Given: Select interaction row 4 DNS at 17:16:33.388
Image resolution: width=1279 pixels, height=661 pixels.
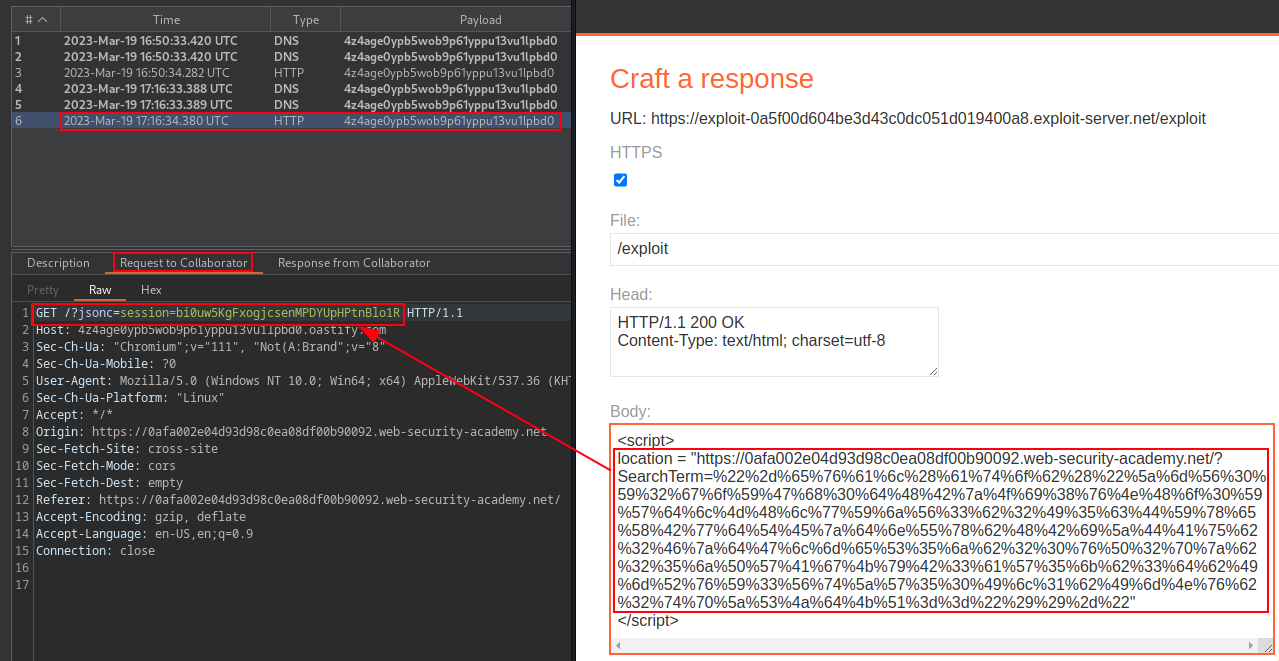Looking at the screenshot, I should (x=291, y=89).
